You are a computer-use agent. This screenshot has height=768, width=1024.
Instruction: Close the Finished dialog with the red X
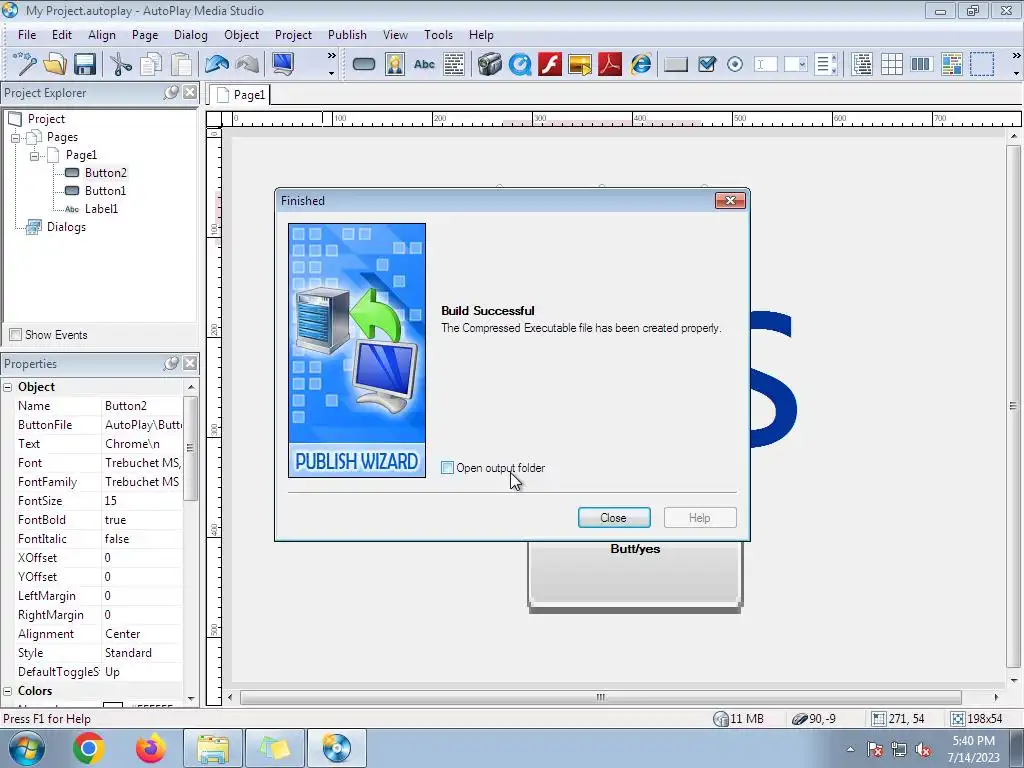coord(730,200)
